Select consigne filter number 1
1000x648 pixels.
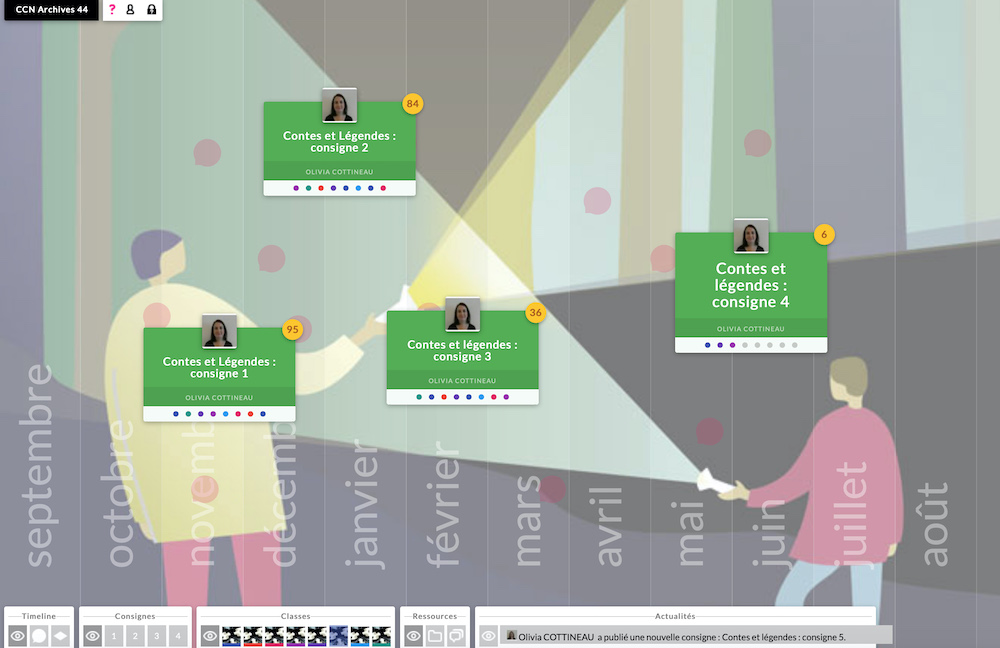[x=115, y=636]
